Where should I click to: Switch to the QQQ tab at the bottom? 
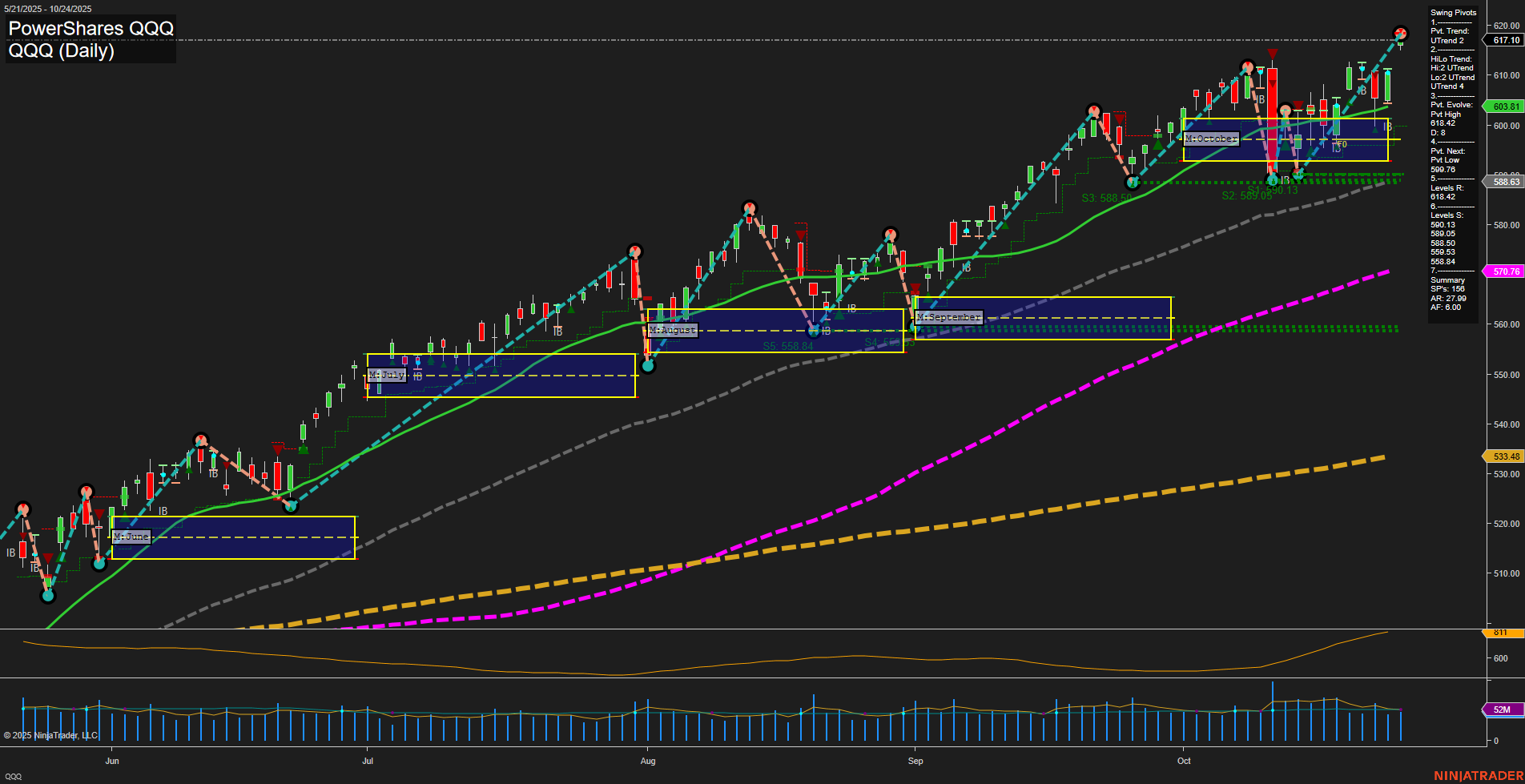14,776
